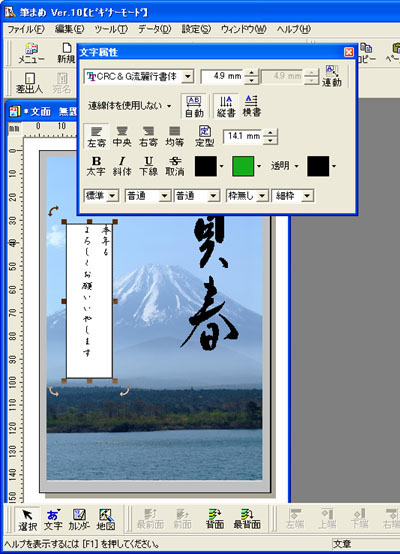Select the 文字 text tool
This screenshot has height=554, width=400.
53,519
